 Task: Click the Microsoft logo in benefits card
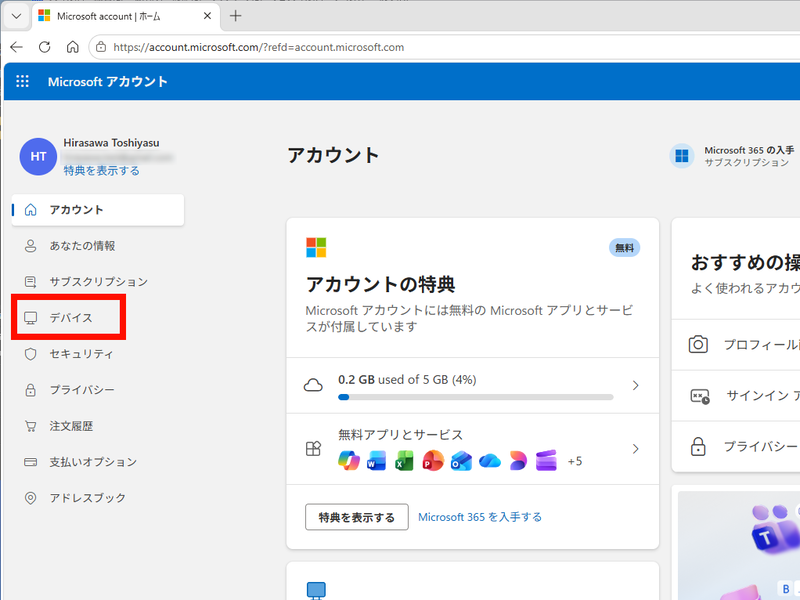coord(316,247)
